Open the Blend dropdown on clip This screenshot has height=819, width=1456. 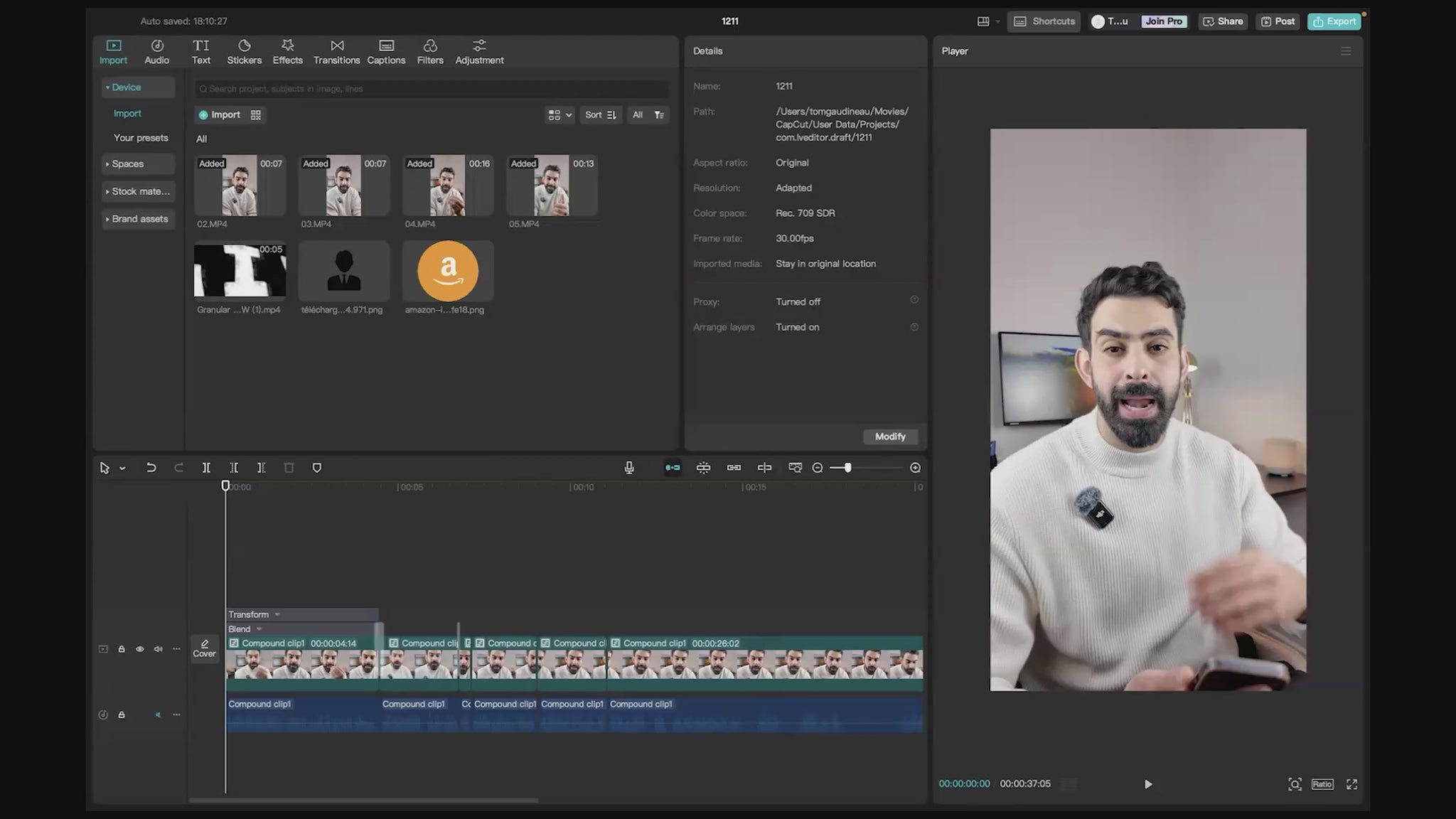click(259, 629)
